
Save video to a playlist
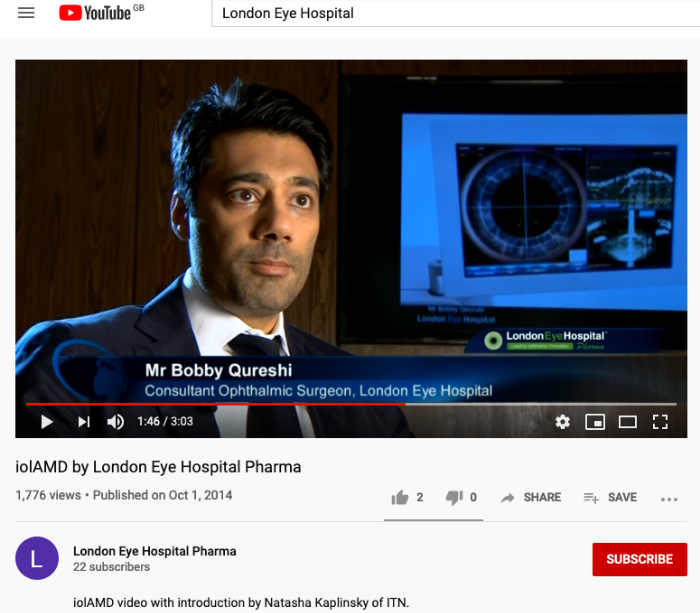tap(610, 497)
